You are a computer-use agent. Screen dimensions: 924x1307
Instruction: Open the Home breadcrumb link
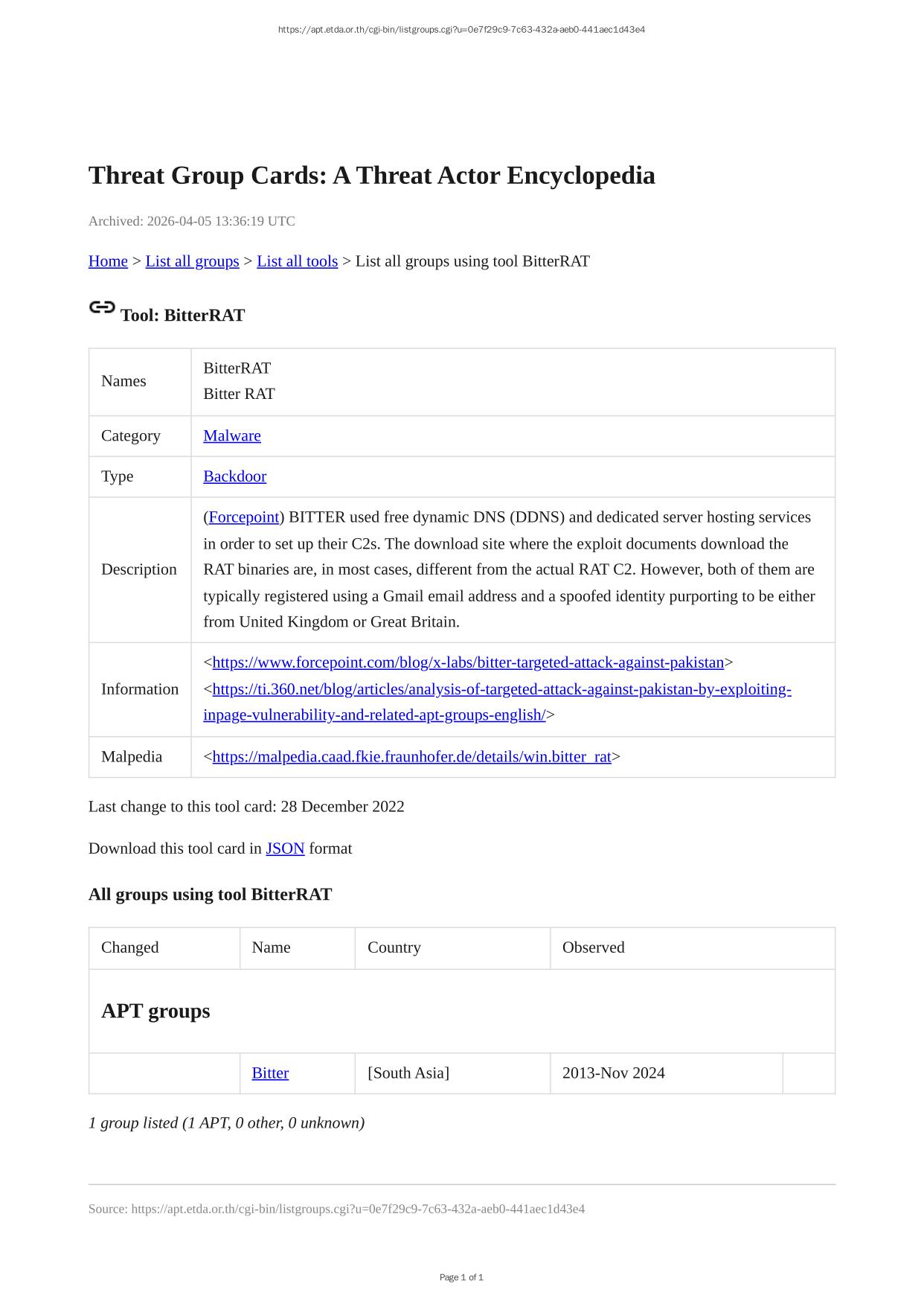pos(108,261)
